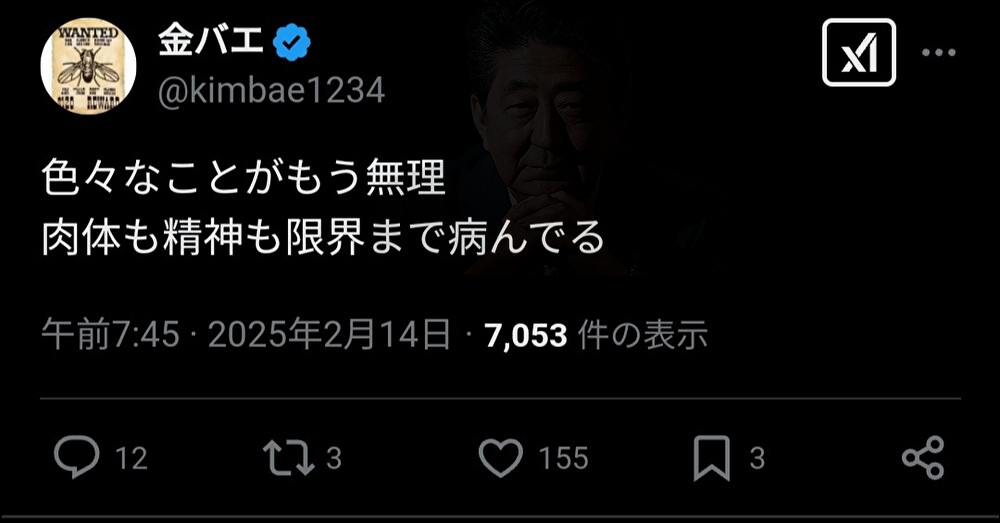Click the repost count 3 beside arrows
Viewport: 1000px width, 523px height.
tap(334, 458)
